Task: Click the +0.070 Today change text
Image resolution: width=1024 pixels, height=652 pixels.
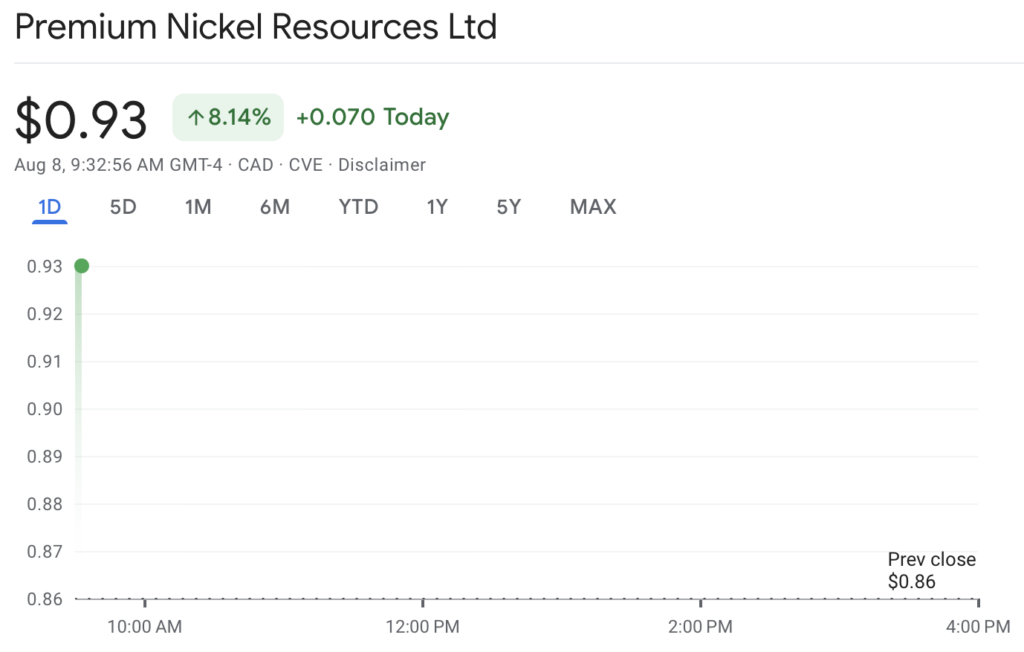Action: [x=372, y=117]
